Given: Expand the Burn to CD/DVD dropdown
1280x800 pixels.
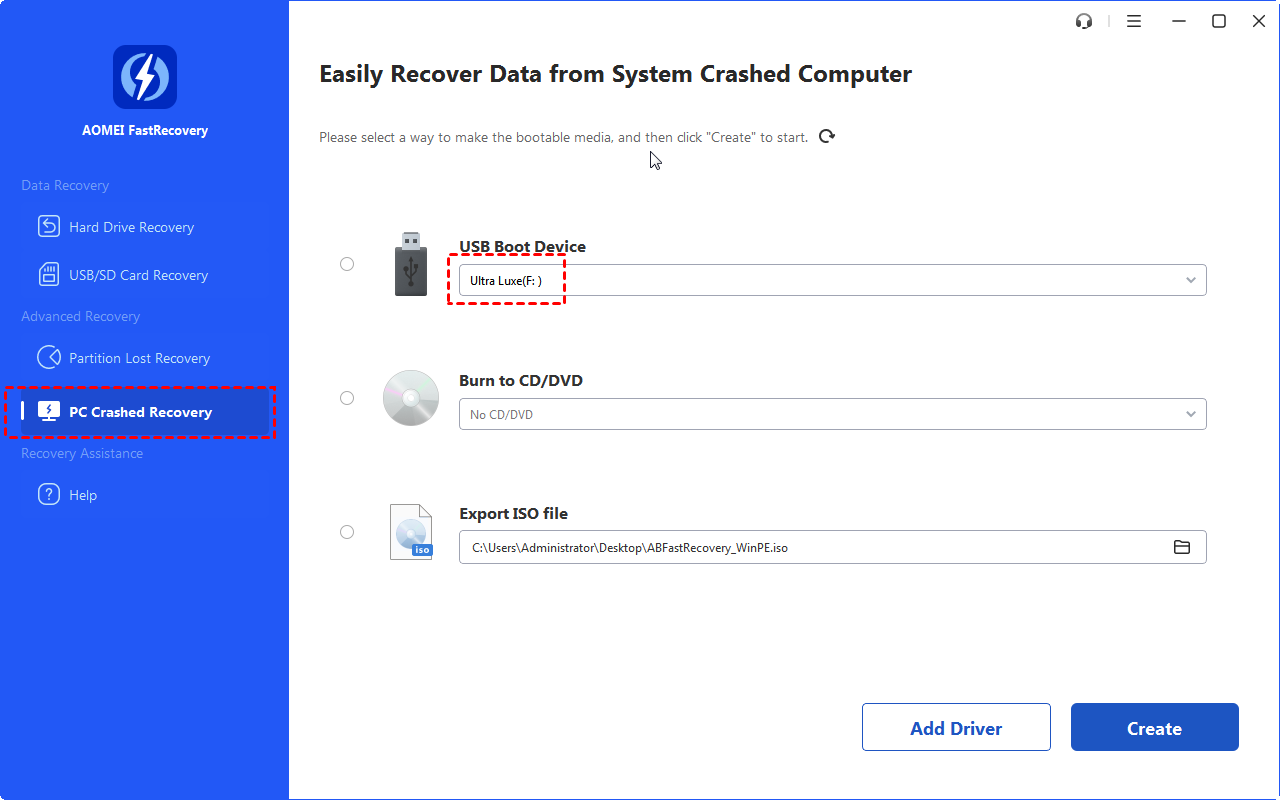Looking at the screenshot, I should tap(1190, 414).
